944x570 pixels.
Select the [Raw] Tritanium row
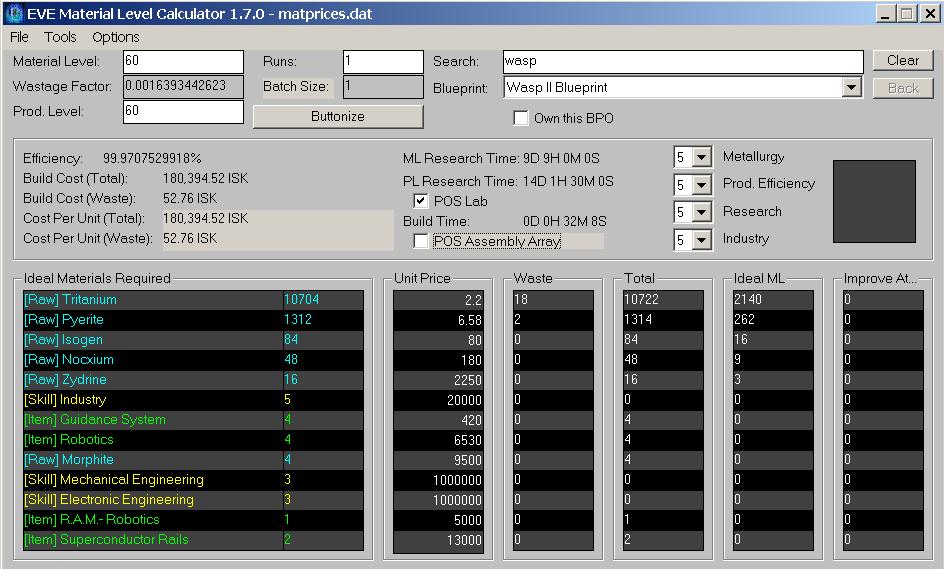tap(193, 300)
